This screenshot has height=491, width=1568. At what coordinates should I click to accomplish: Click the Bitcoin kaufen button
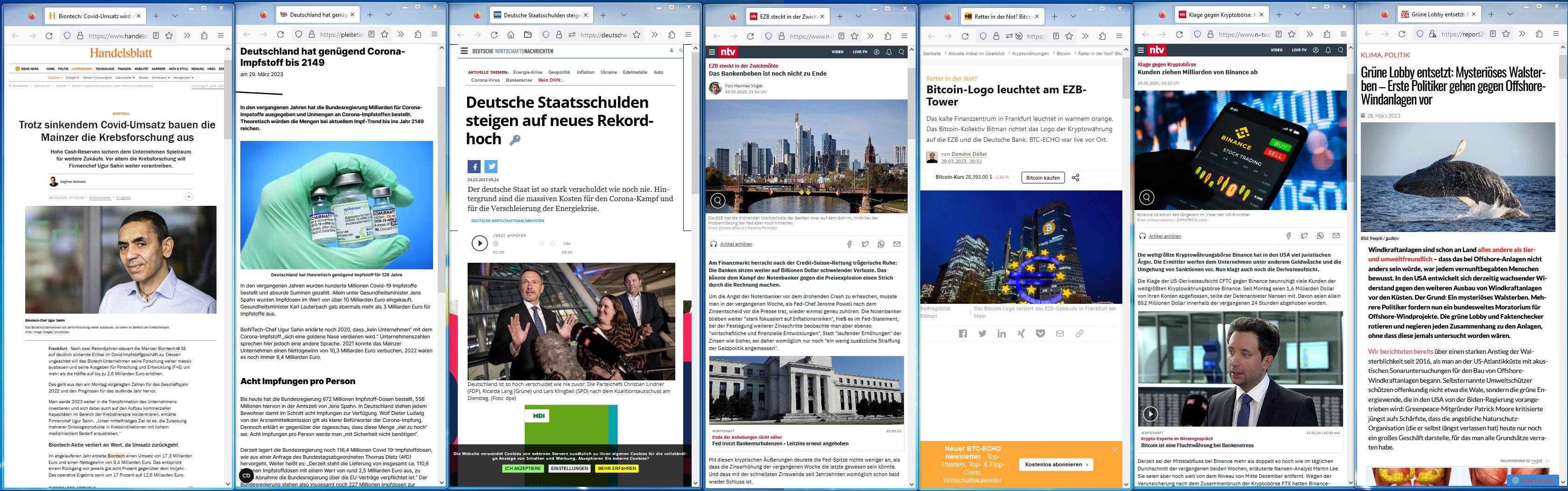click(x=1043, y=178)
